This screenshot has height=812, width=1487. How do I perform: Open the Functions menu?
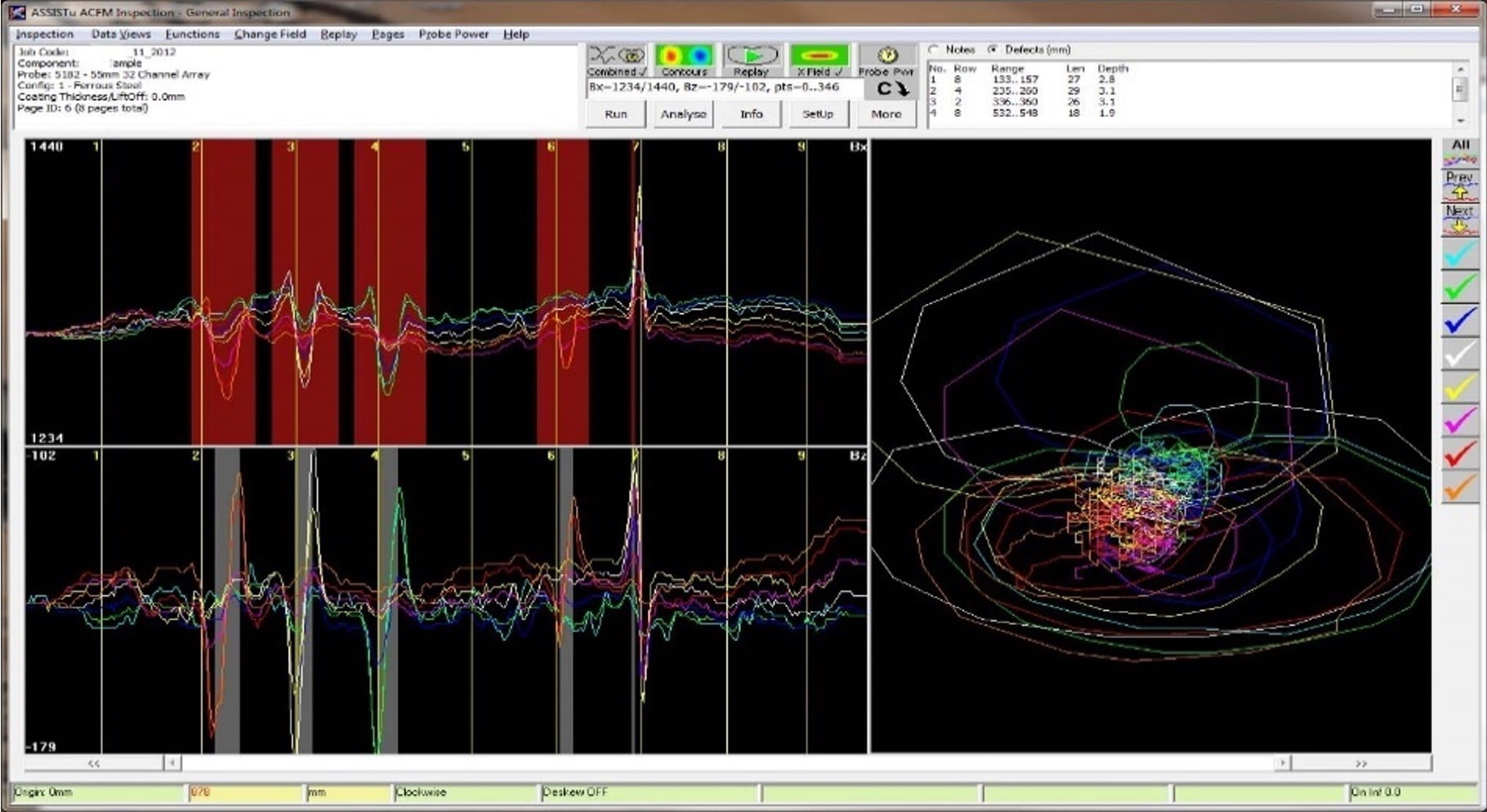[193, 34]
